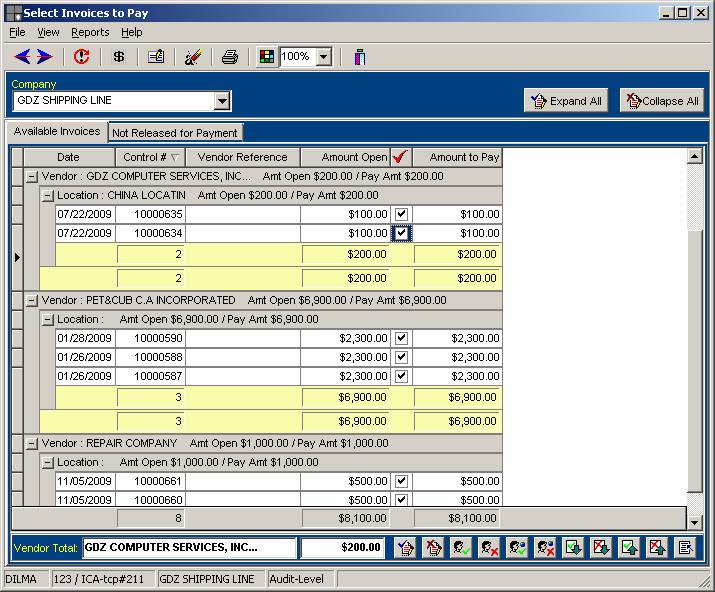The image size is (715, 592).
Task: Toggle the checkbox for invoice 10000588
Action: (x=401, y=357)
